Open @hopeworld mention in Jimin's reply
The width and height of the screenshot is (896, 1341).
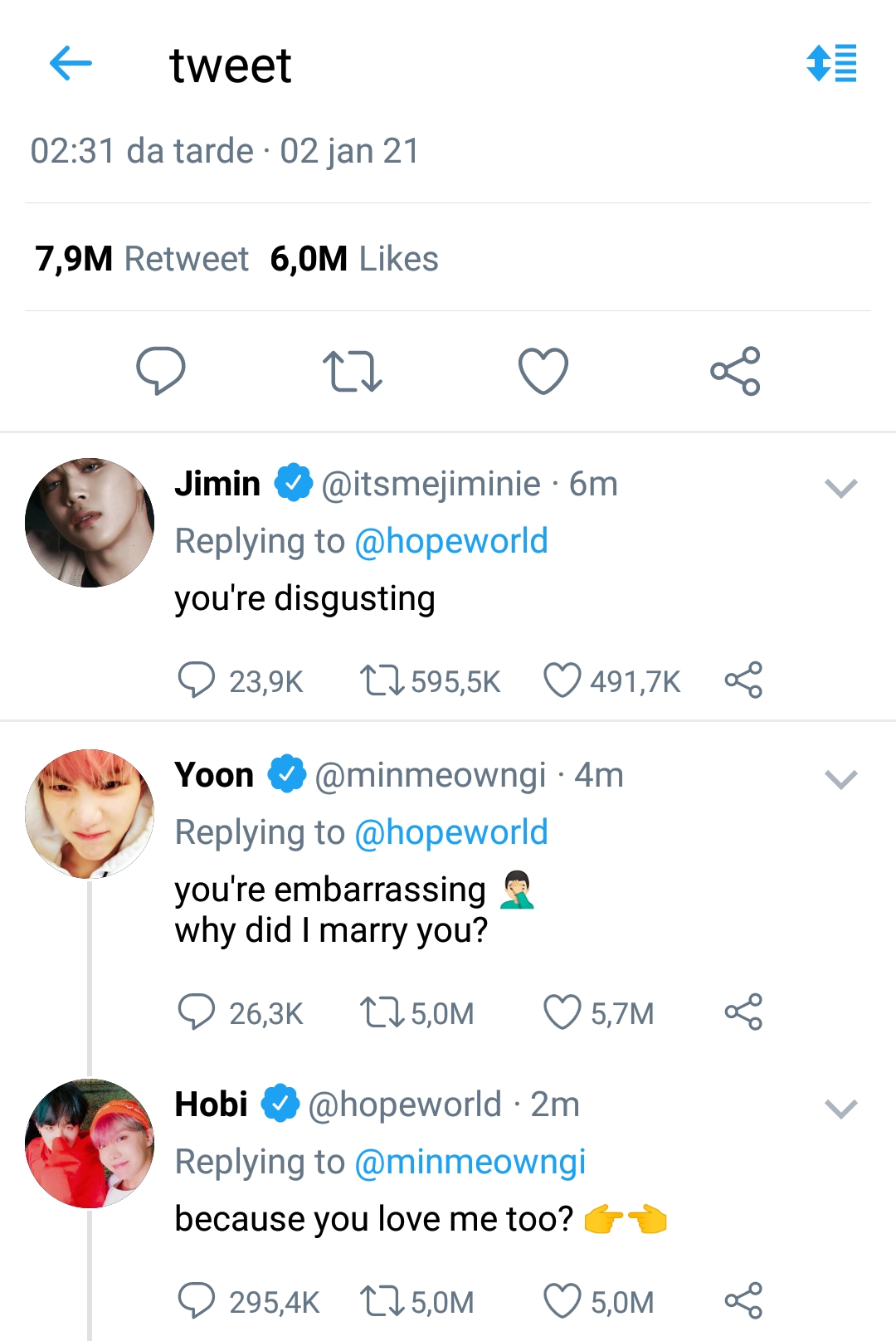click(451, 542)
